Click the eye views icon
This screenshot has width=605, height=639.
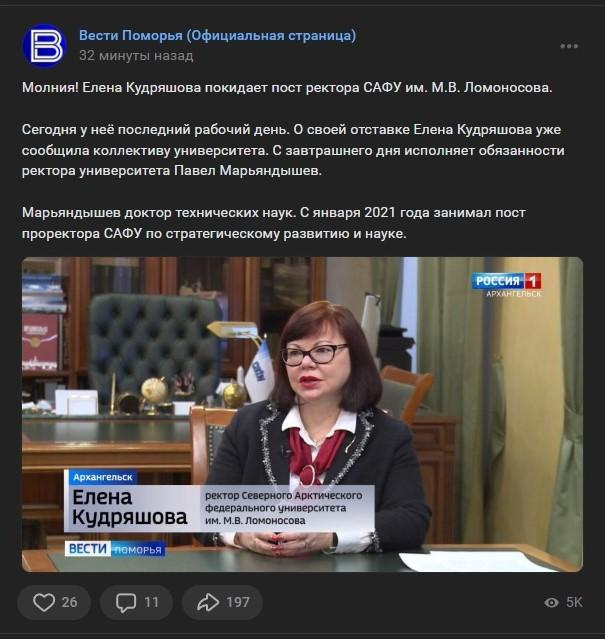click(551, 602)
